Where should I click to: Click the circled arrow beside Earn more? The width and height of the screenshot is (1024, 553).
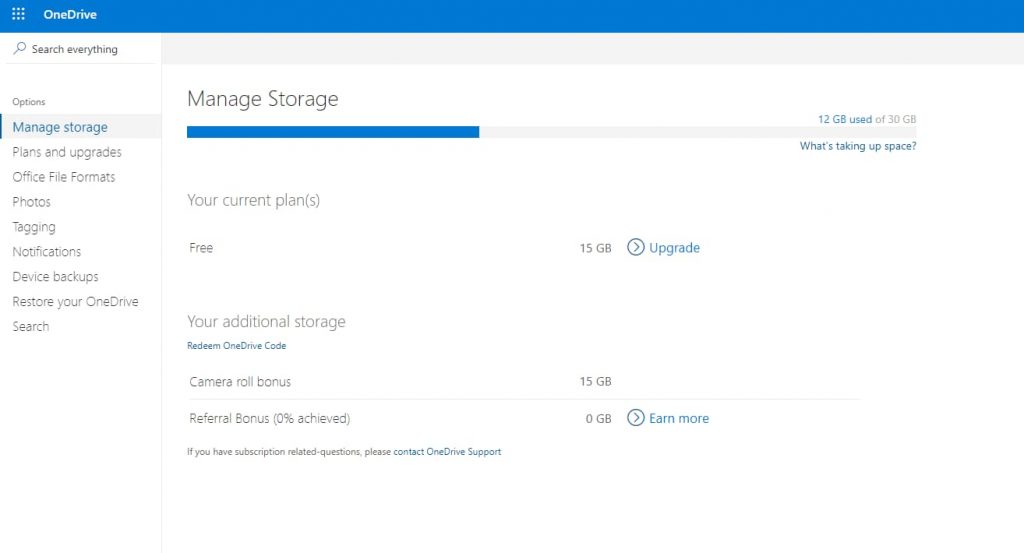pyautogui.click(x=635, y=418)
